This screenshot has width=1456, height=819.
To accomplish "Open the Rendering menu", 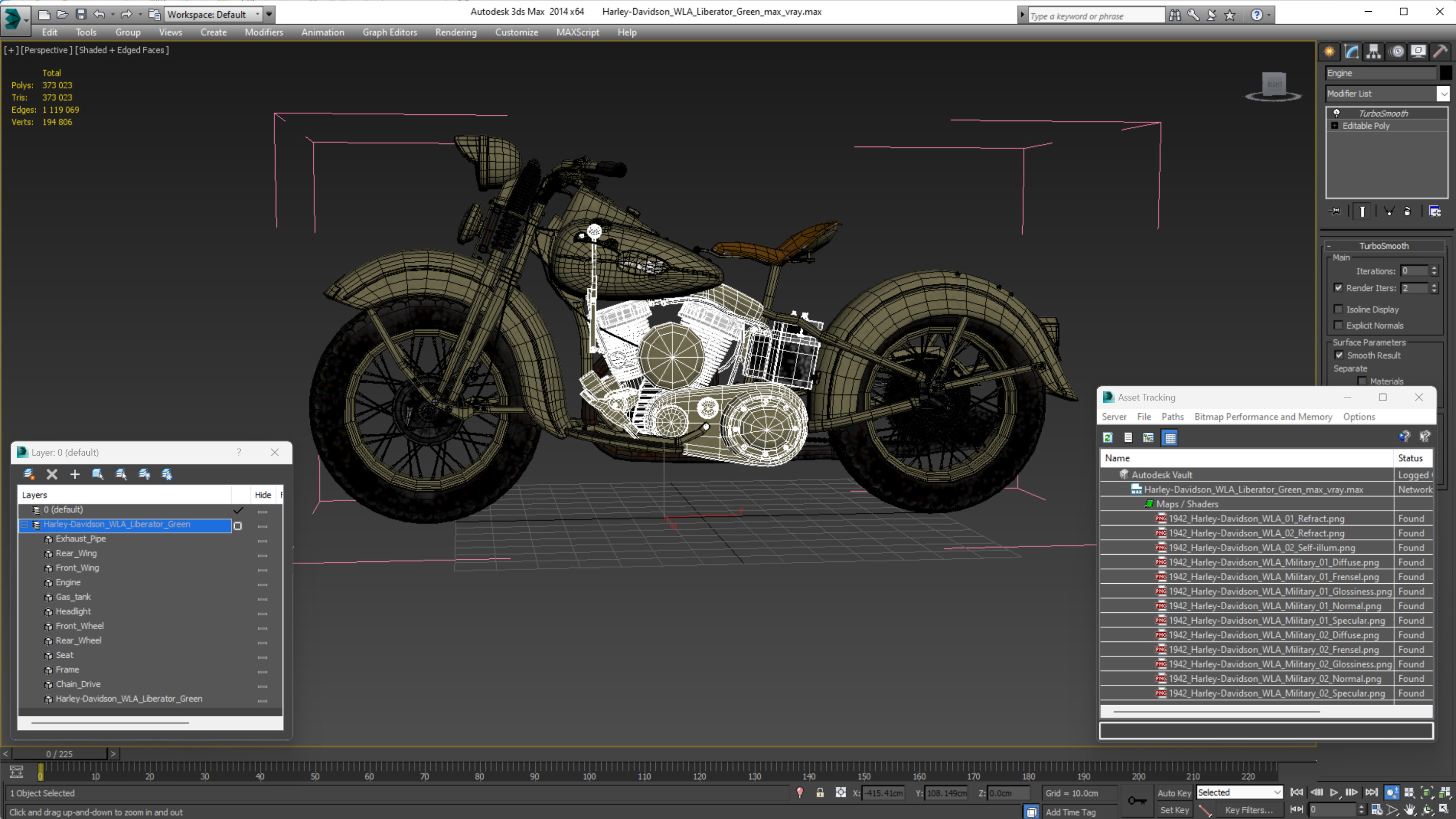I will (456, 32).
